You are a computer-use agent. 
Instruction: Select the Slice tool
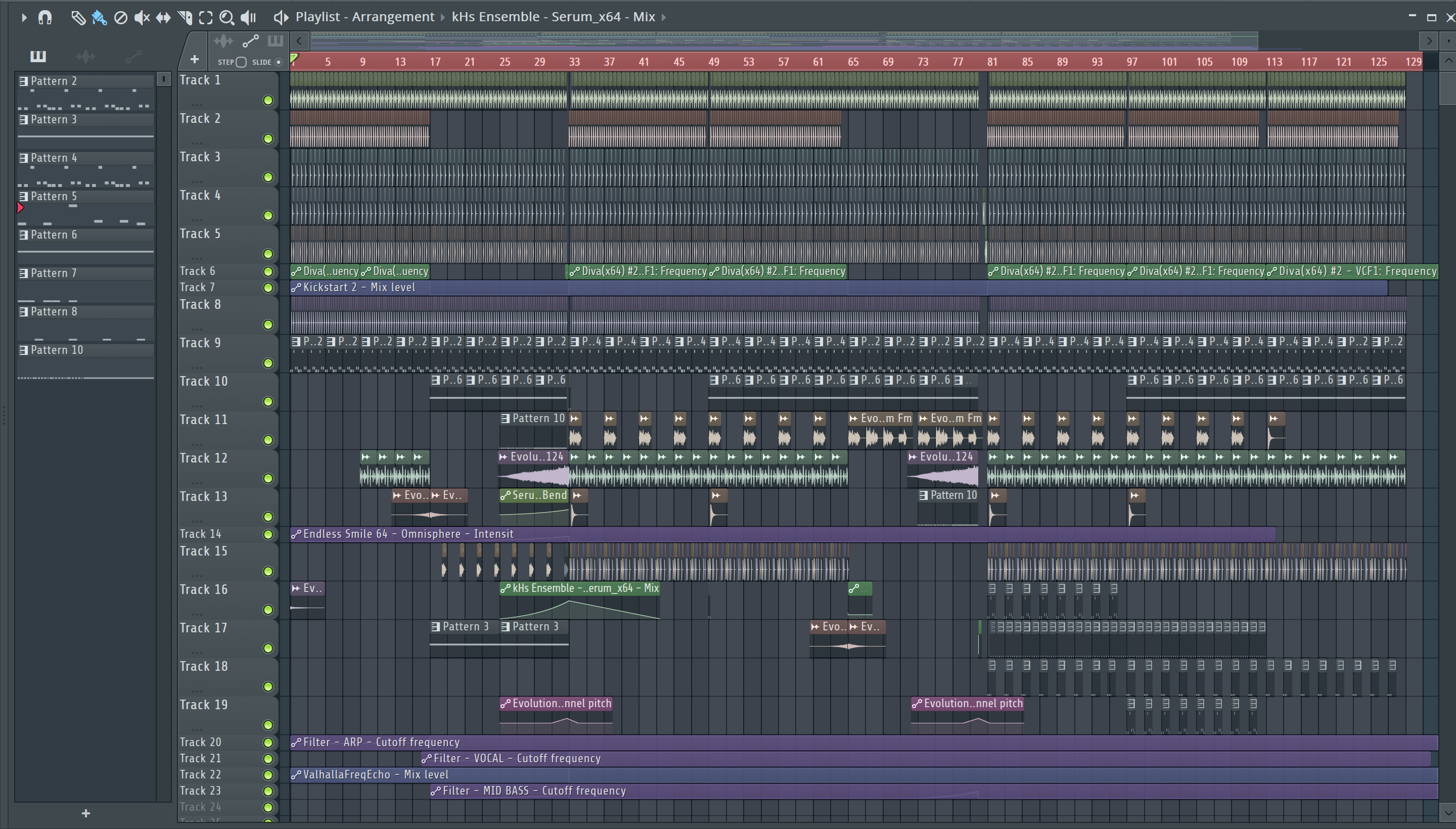coord(185,18)
